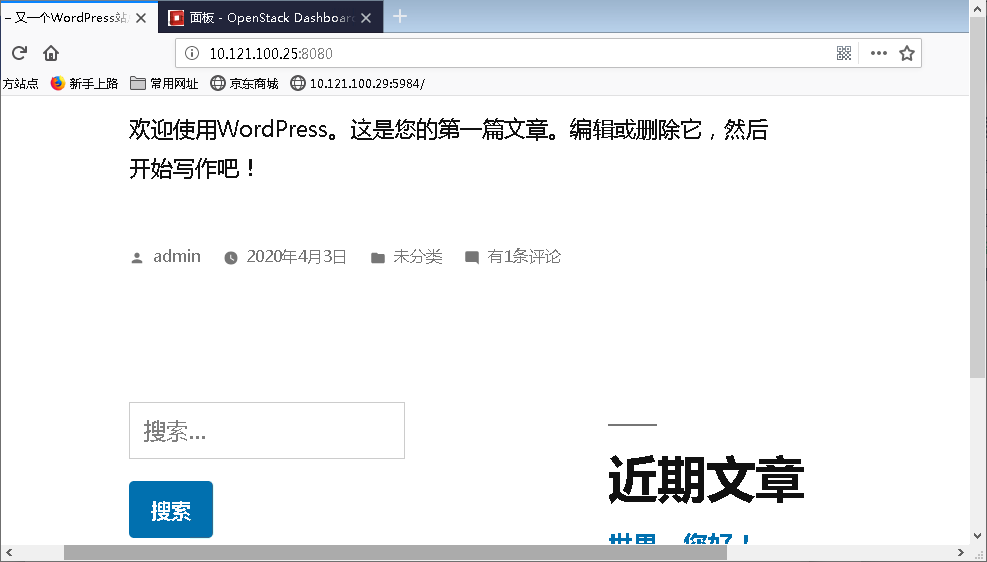This screenshot has width=987, height=562.
Task: Click the 搜索 search input field
Action: [x=267, y=430]
